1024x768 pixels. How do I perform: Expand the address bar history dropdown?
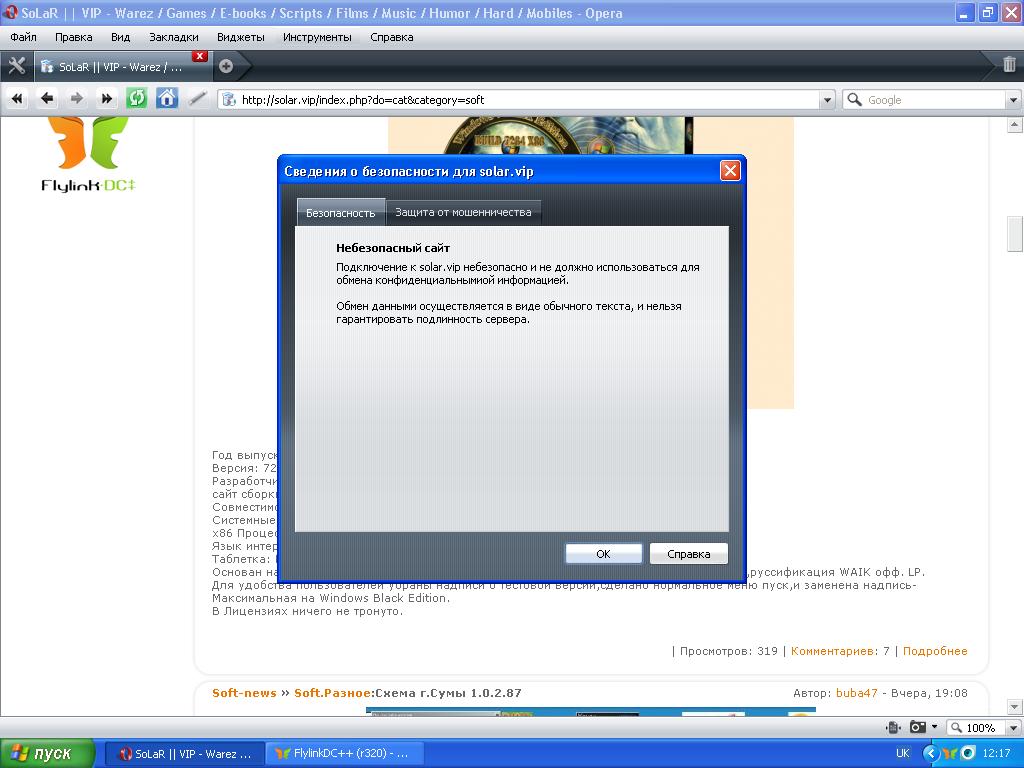[x=826, y=100]
